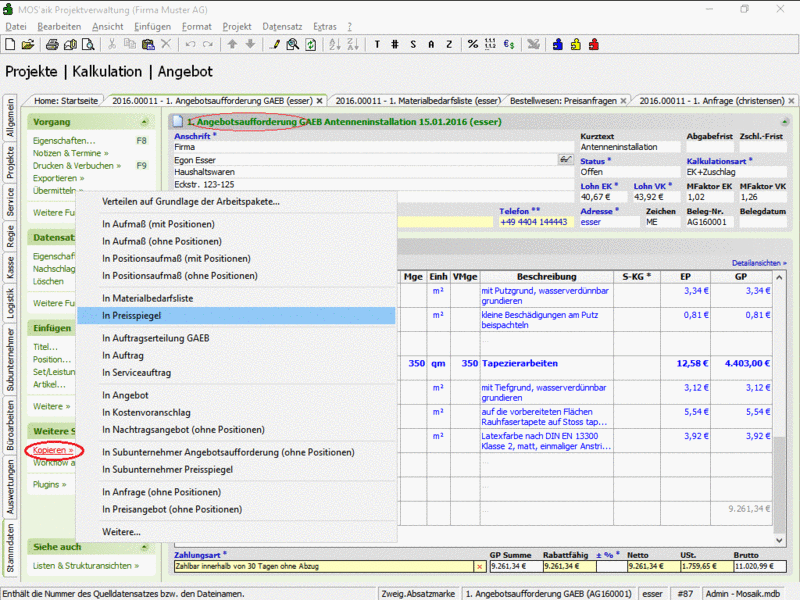Expand the Exportieren submenu

pos(58,178)
